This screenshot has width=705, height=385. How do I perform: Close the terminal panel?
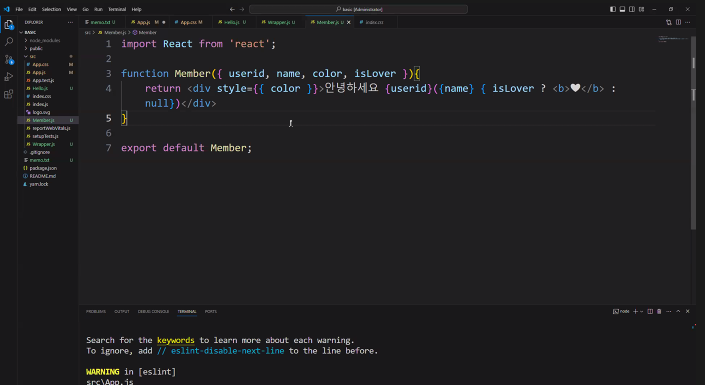pos(687,311)
